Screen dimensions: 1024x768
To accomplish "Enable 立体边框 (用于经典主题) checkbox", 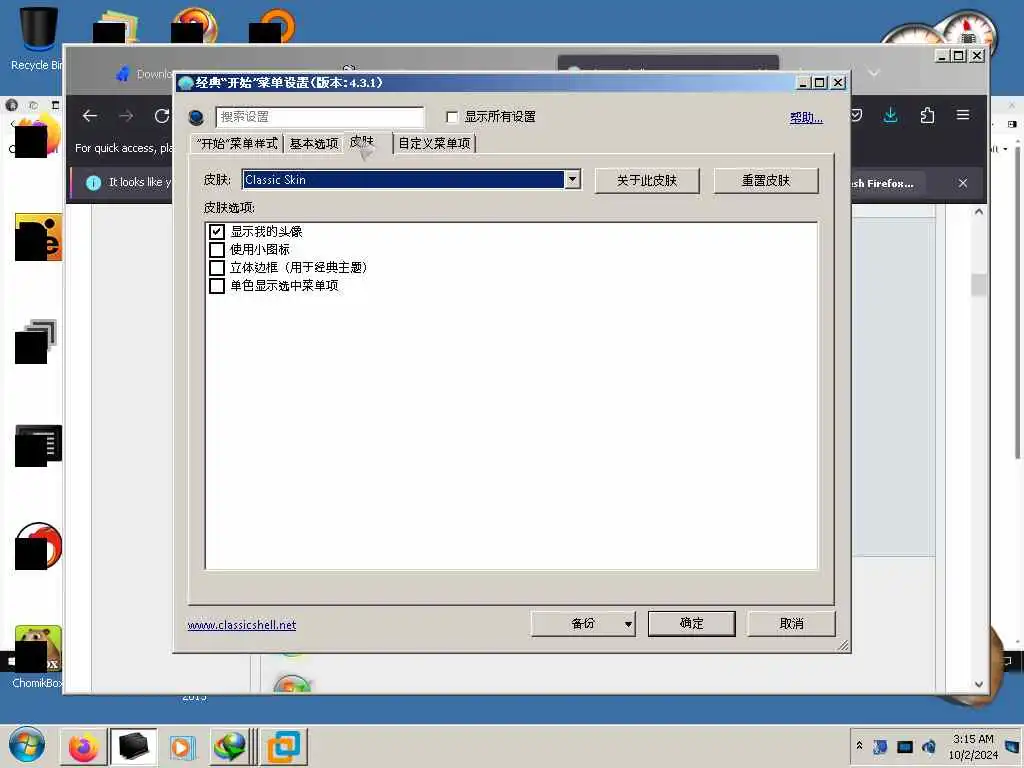I will point(217,268).
